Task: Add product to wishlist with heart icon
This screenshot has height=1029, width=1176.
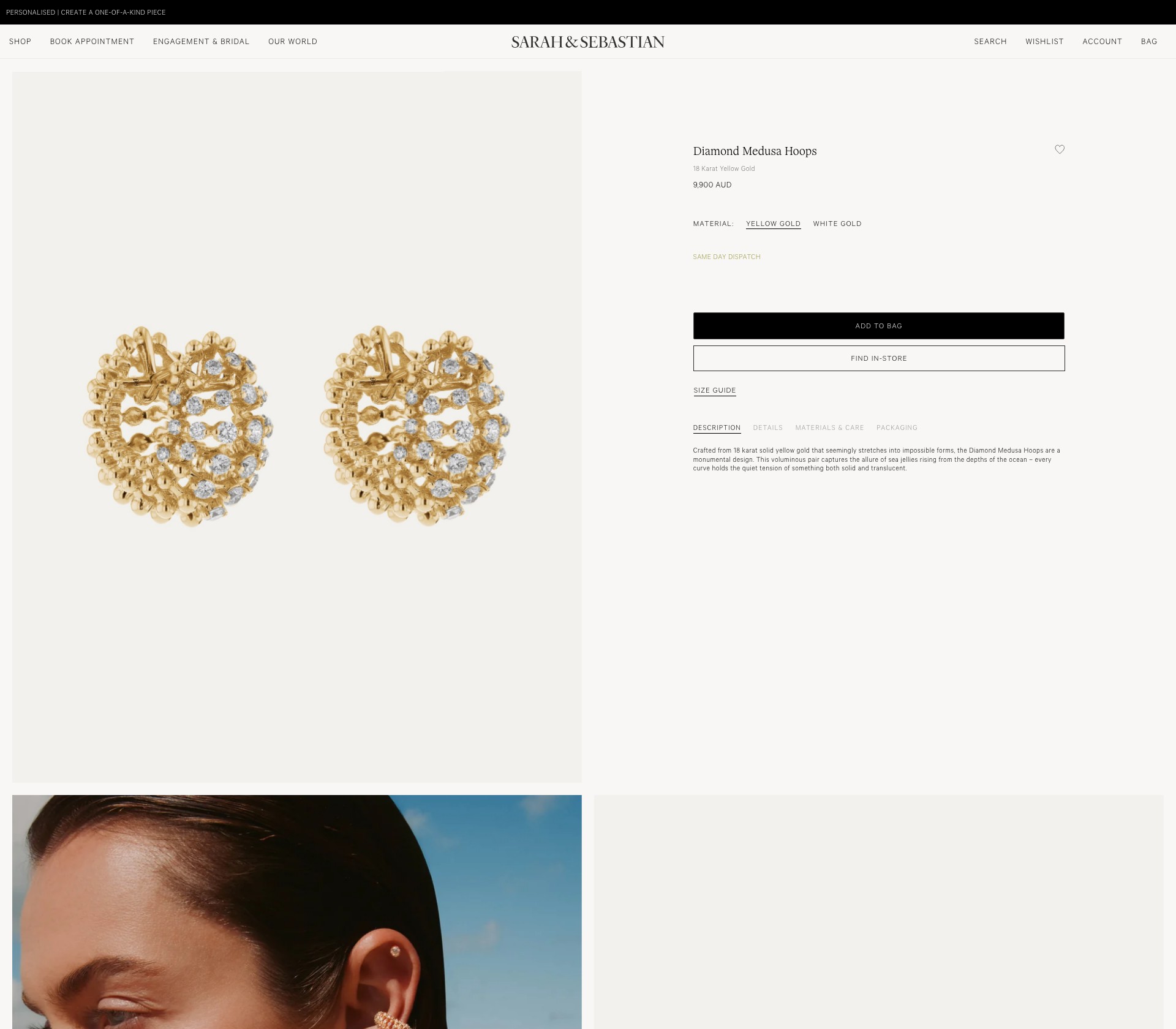Action: coord(1060,149)
